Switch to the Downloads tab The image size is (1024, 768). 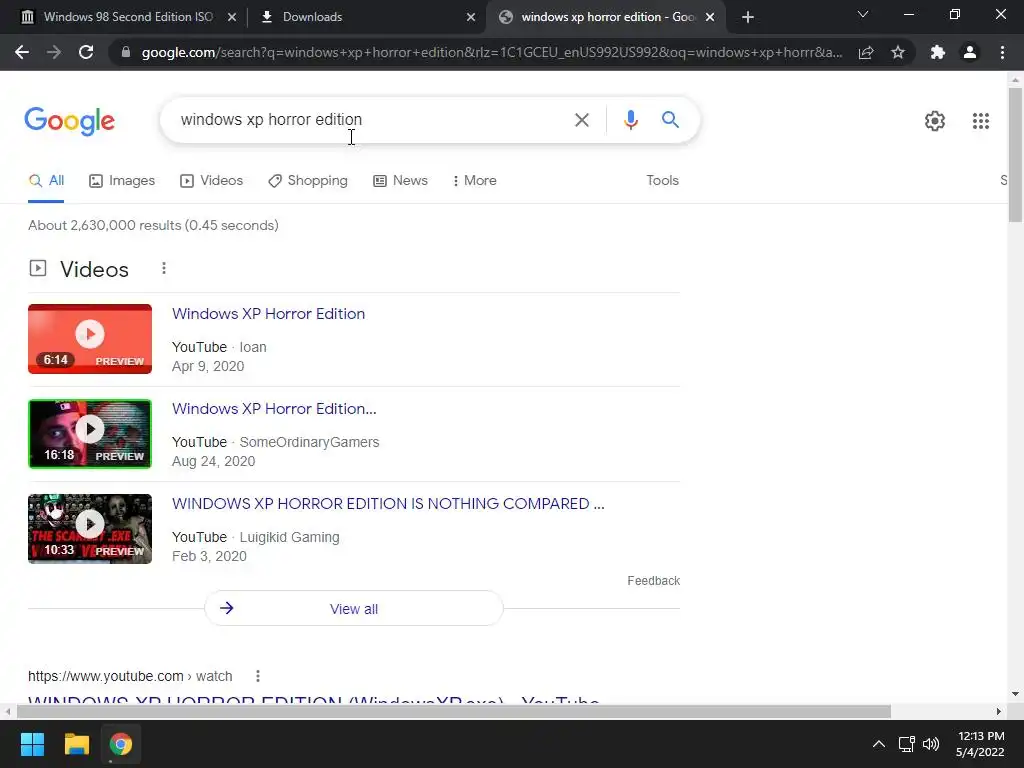[x=312, y=17]
